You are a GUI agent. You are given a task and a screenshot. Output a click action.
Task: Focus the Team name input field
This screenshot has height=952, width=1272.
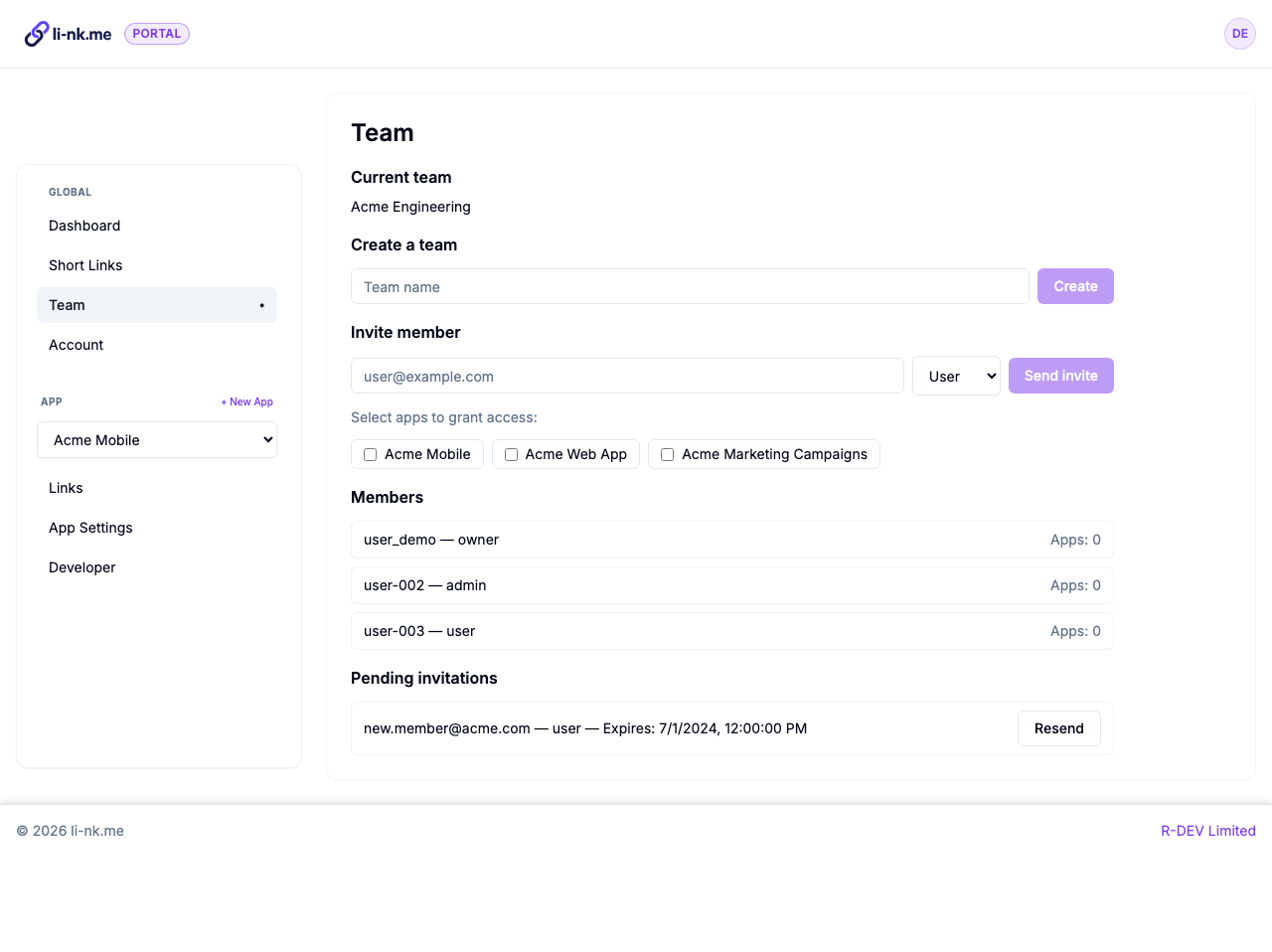(x=689, y=287)
